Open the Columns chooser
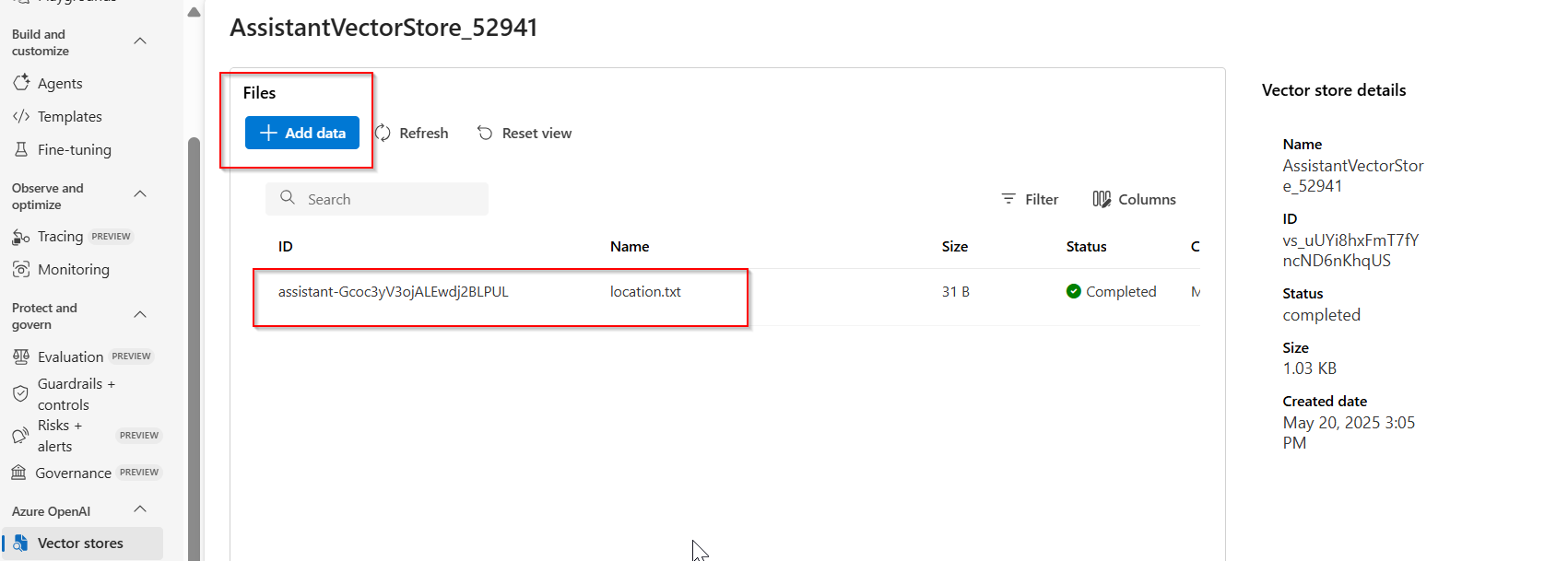Image resolution: width=1568 pixels, height=561 pixels. click(x=1134, y=199)
